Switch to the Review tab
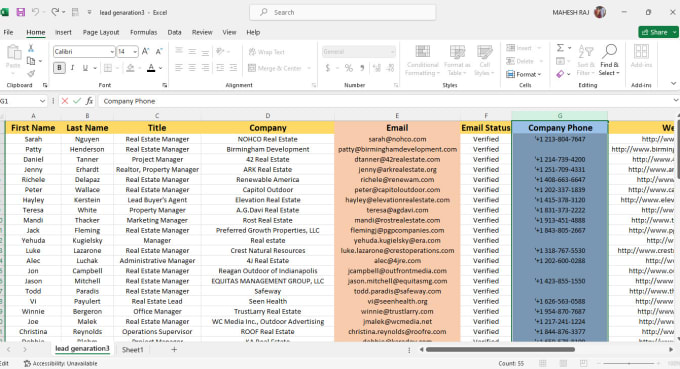 [202, 32]
